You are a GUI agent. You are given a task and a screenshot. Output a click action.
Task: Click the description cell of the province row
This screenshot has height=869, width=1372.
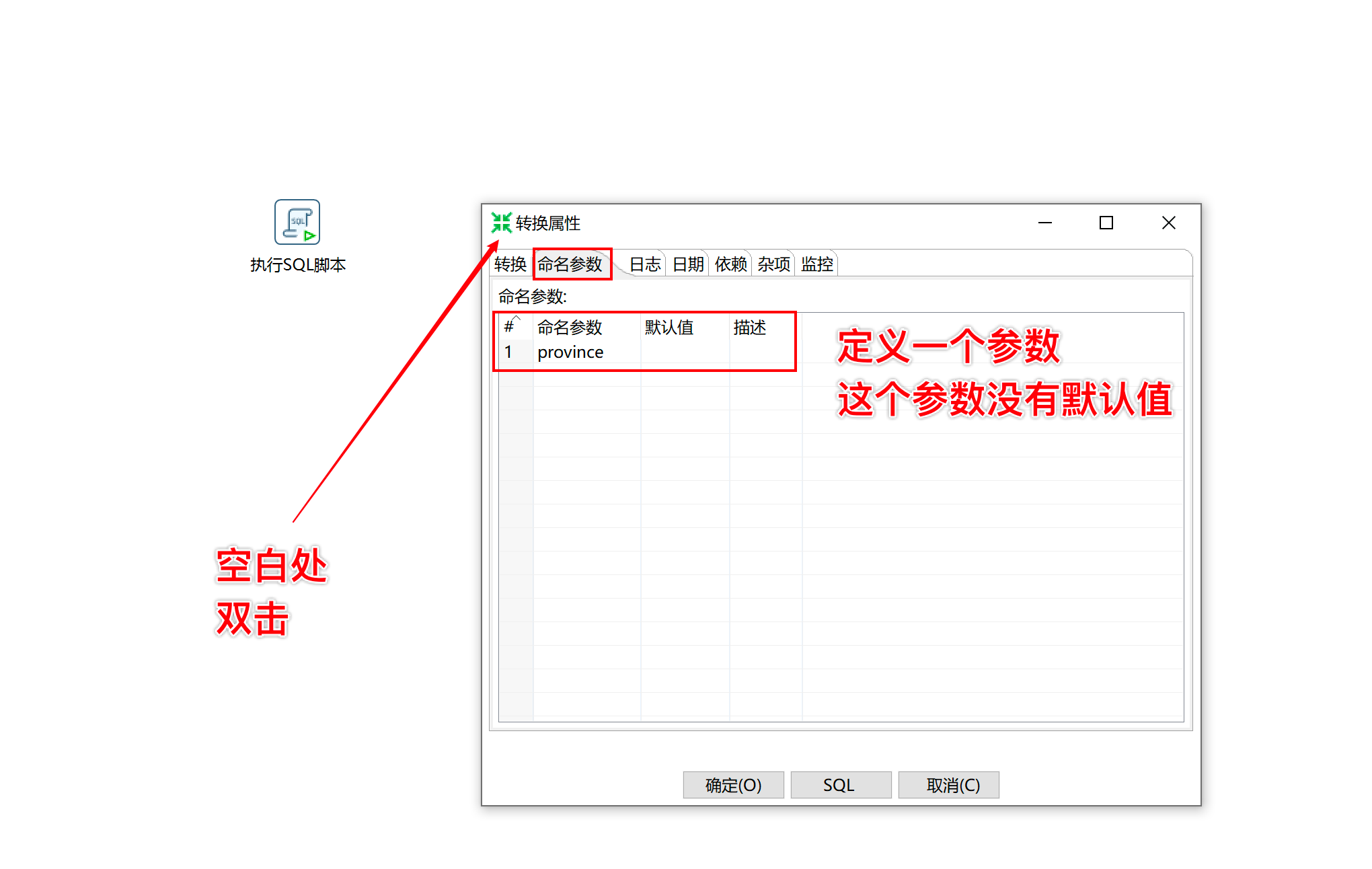pyautogui.click(x=765, y=352)
